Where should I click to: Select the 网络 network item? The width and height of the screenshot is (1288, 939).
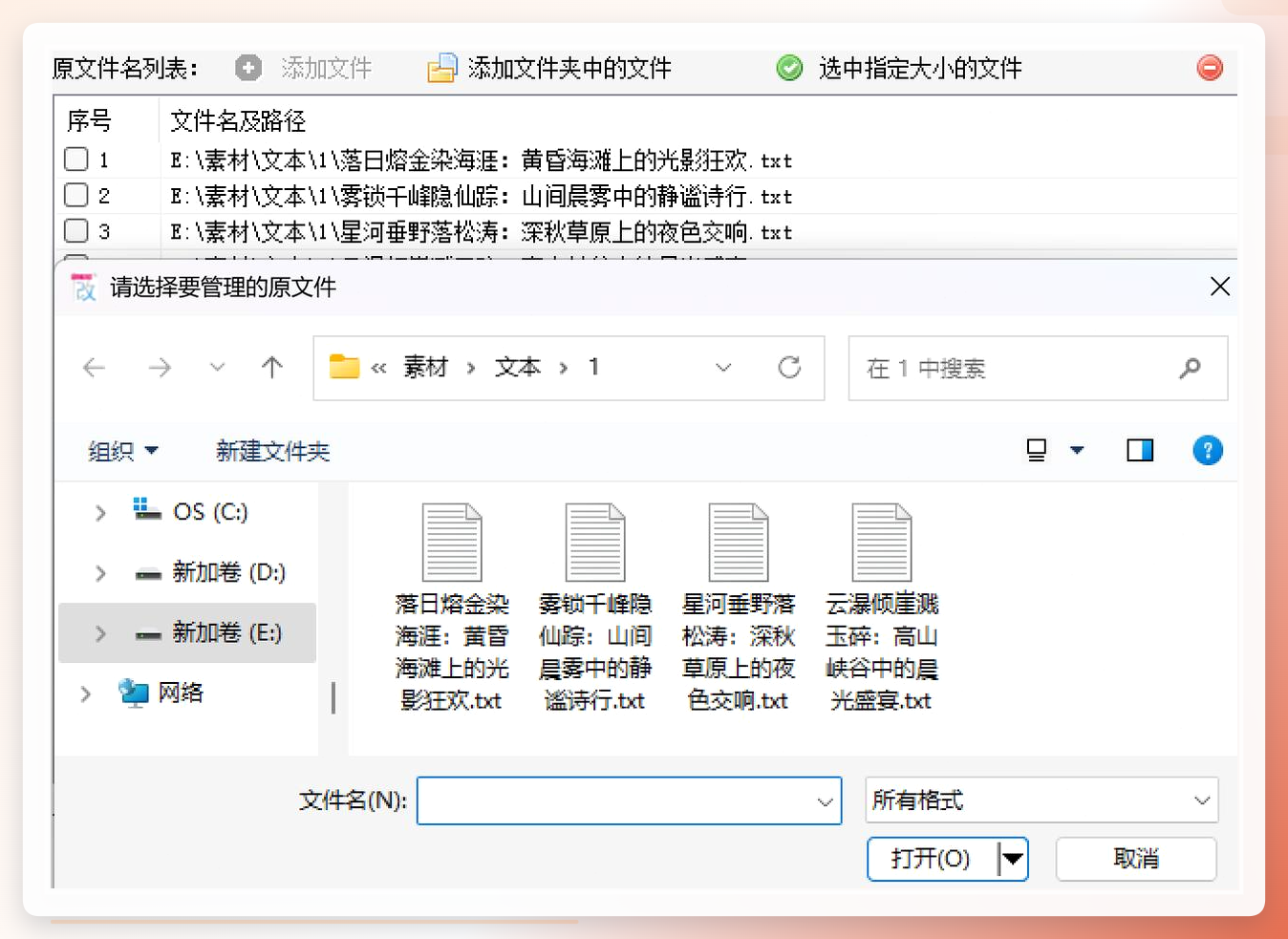(x=161, y=693)
